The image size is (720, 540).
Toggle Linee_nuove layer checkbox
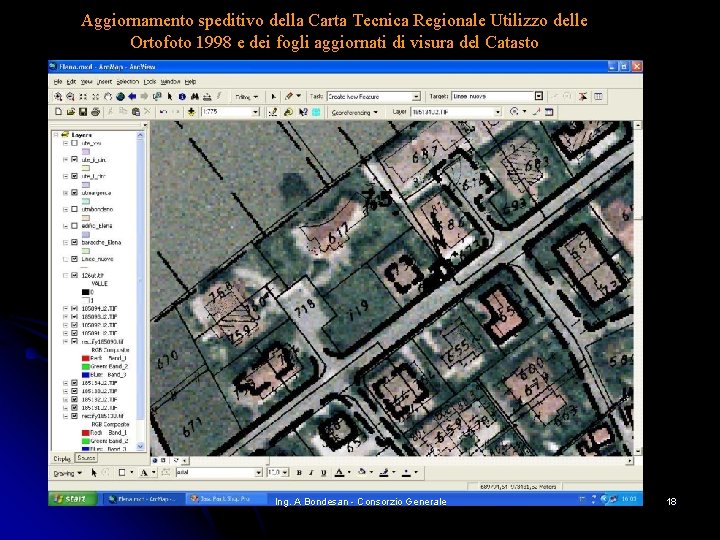[74, 259]
